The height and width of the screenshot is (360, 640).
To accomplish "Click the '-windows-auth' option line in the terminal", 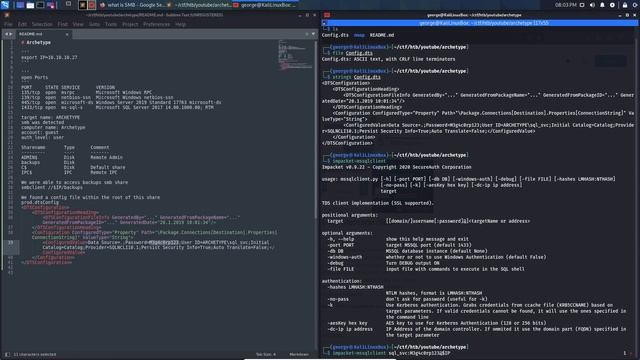I will pos(436,257).
